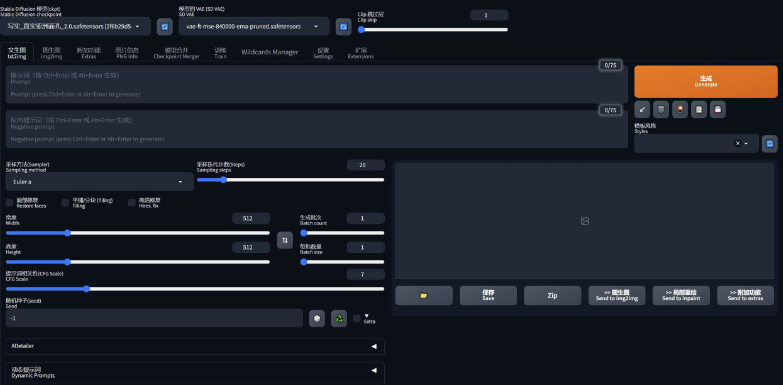Click the arrow icon to read last generation parameters
Viewport: 783px width, 385px height.
pyautogui.click(x=642, y=109)
